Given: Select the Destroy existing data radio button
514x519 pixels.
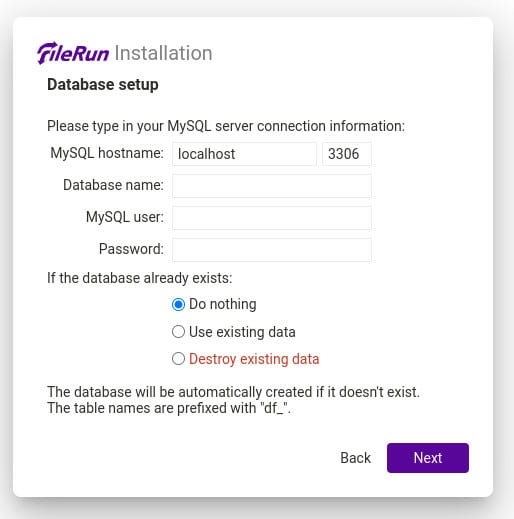Looking at the screenshot, I should pos(178,359).
